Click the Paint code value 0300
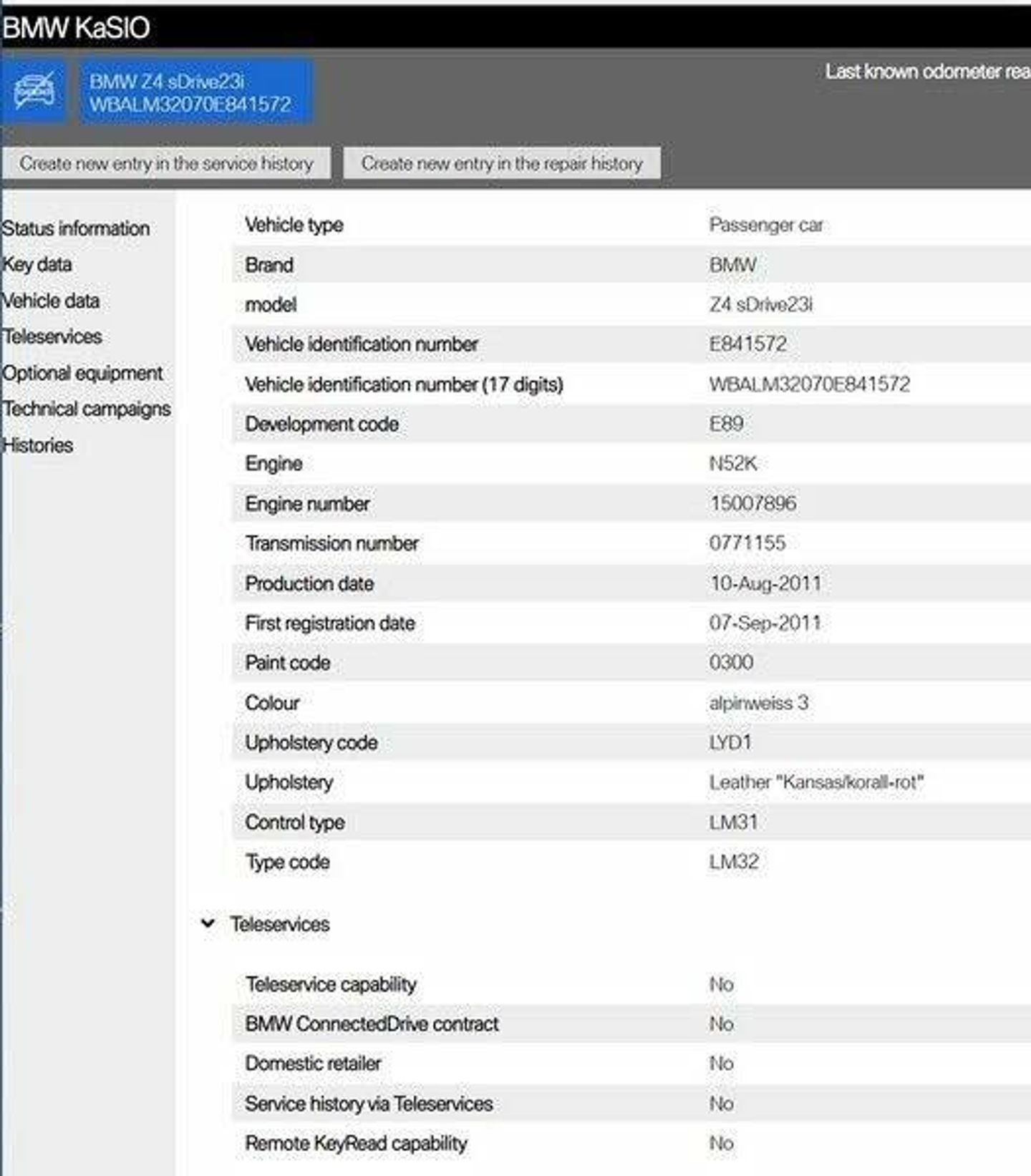Screen dimensions: 1031x1176 [731, 663]
